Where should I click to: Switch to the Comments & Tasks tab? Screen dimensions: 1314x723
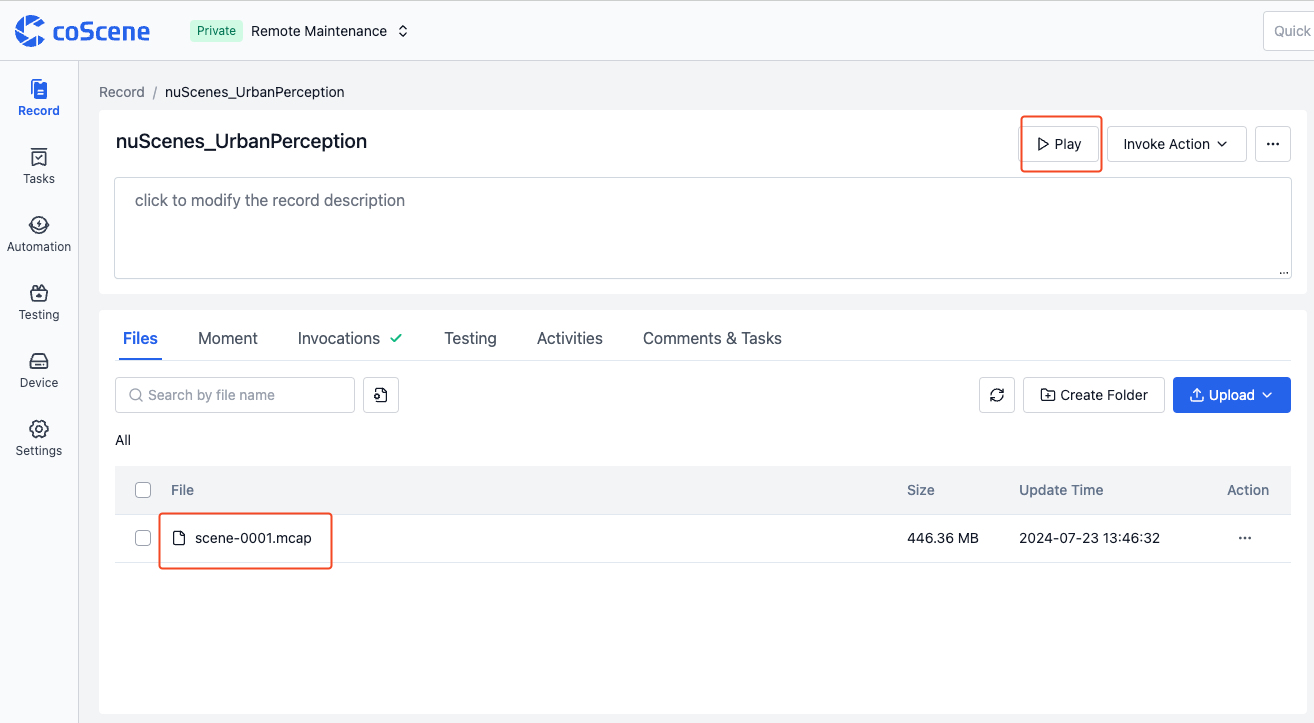tap(712, 338)
